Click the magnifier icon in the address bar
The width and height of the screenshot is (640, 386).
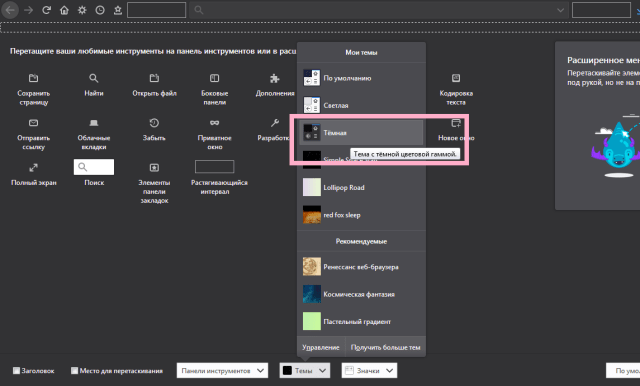(199, 10)
